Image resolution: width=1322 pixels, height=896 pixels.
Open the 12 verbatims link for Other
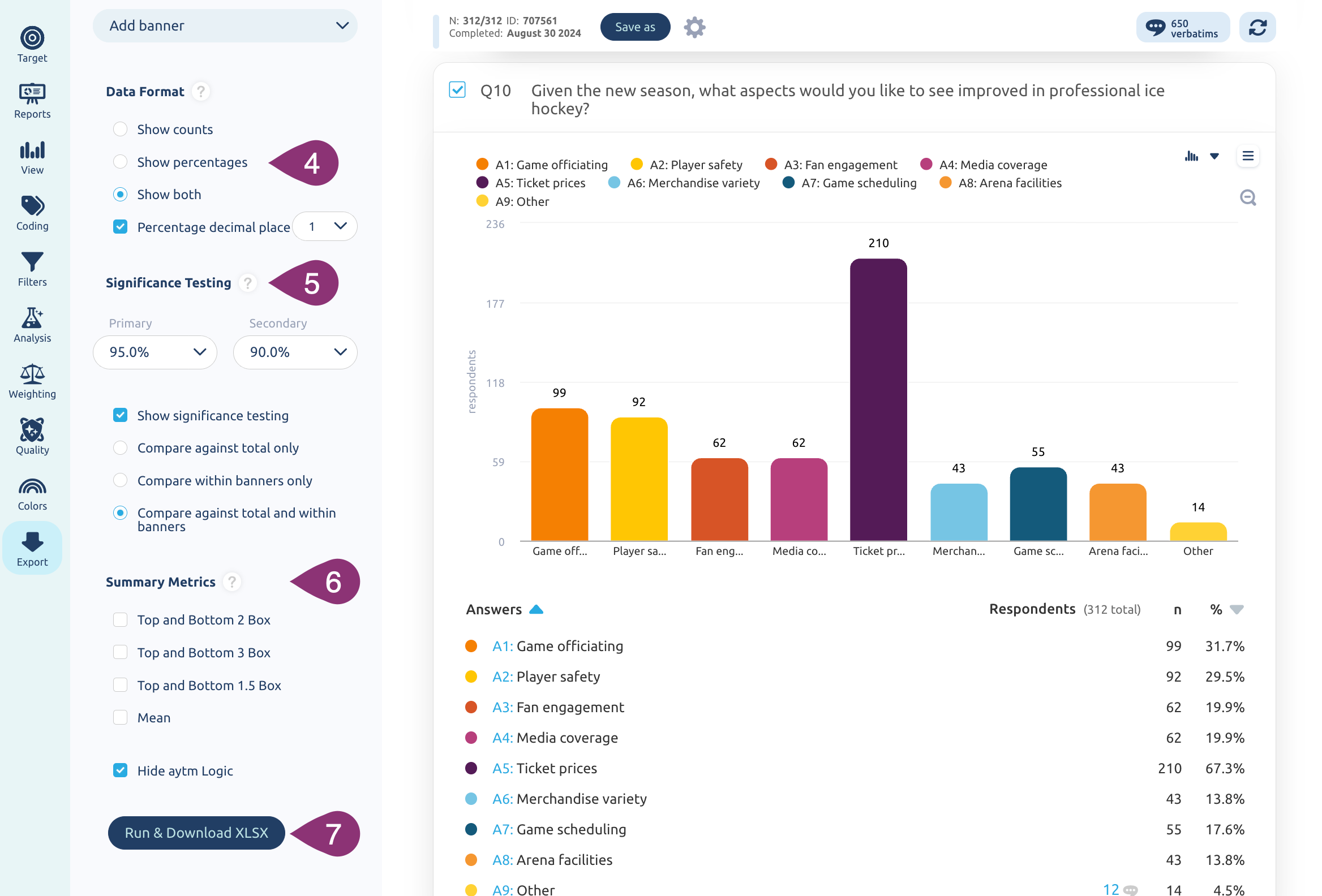click(x=1119, y=889)
